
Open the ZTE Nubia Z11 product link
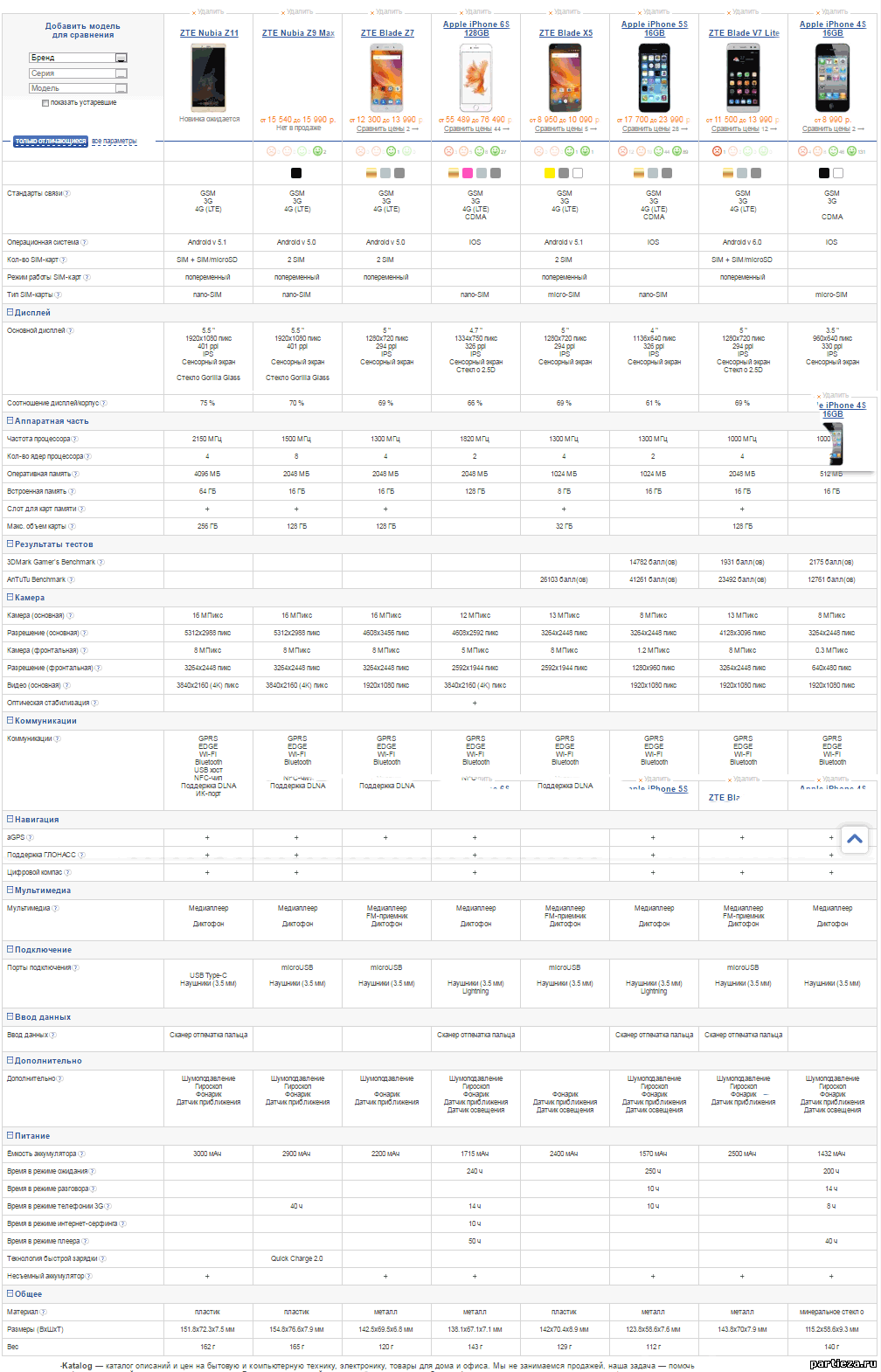209,33
